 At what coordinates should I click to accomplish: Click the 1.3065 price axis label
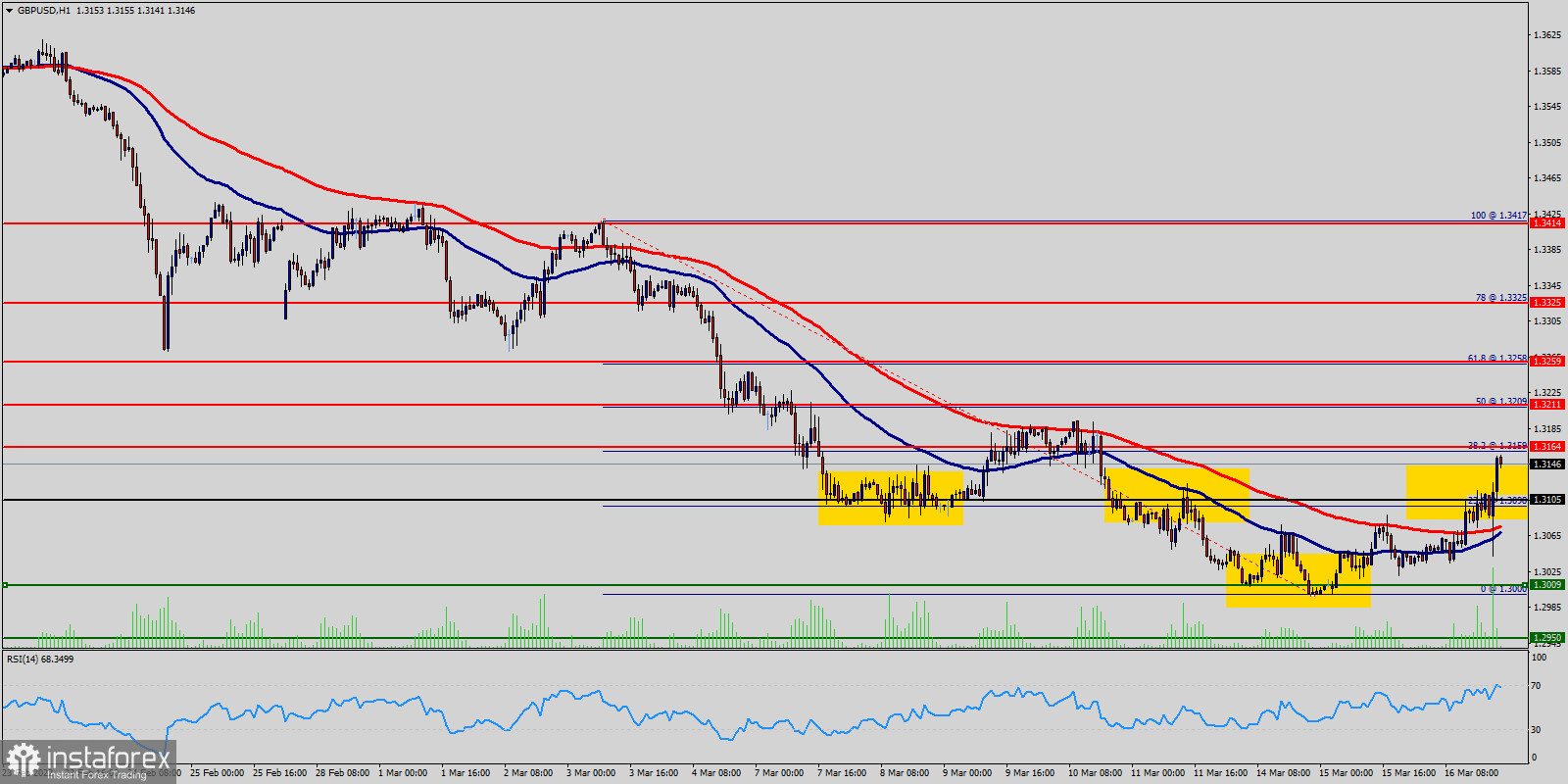click(1546, 536)
